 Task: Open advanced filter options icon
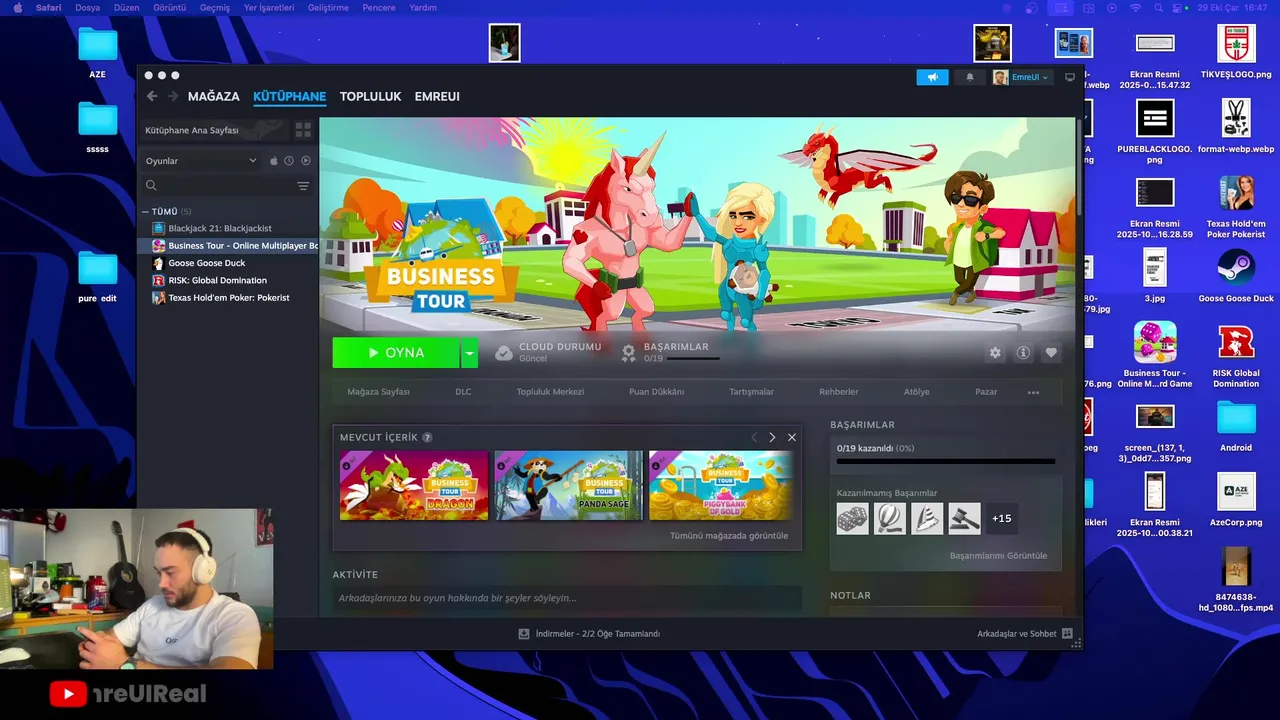[x=303, y=186]
